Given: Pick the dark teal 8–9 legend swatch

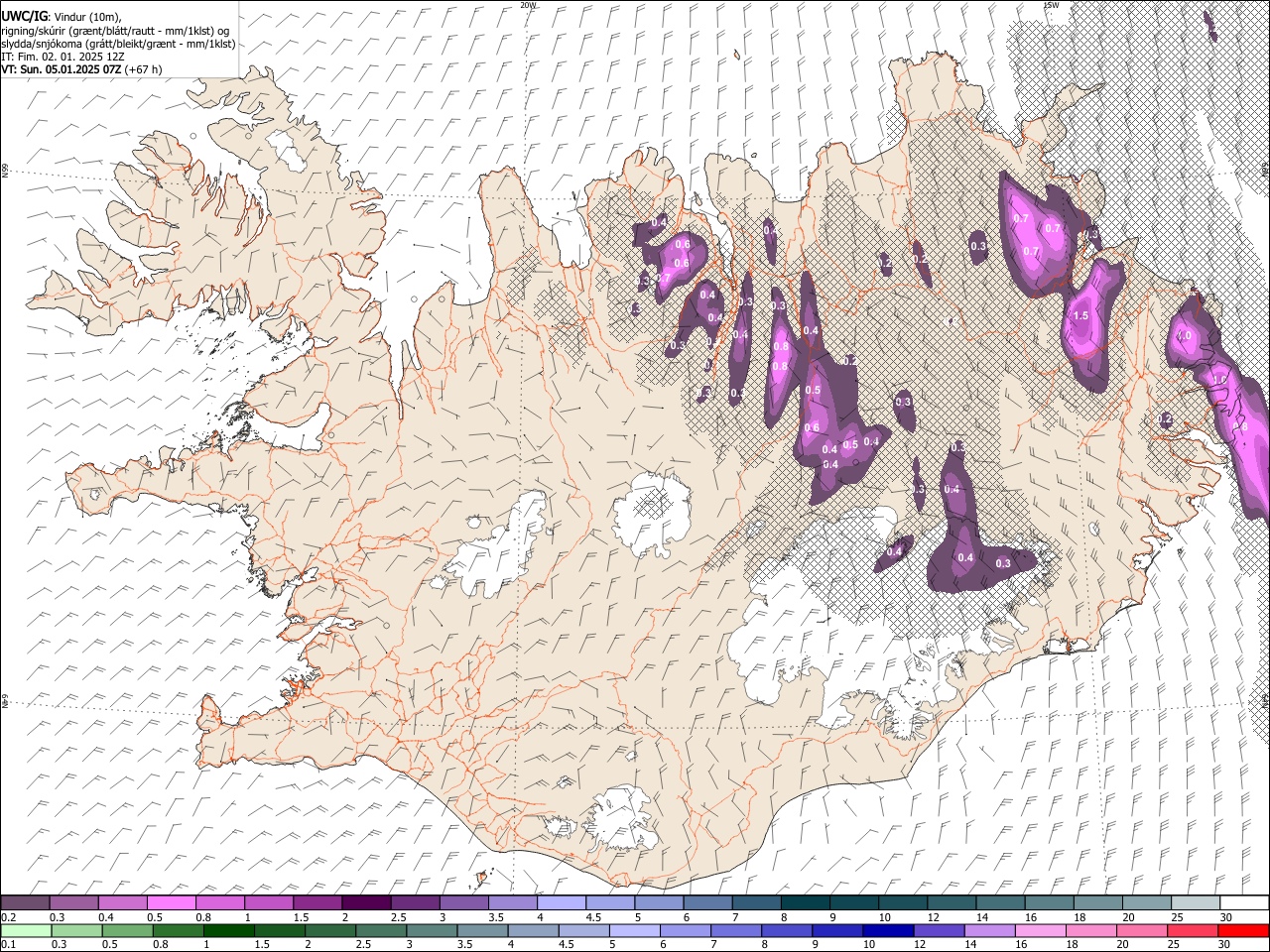Looking at the screenshot, I should coord(804,903).
